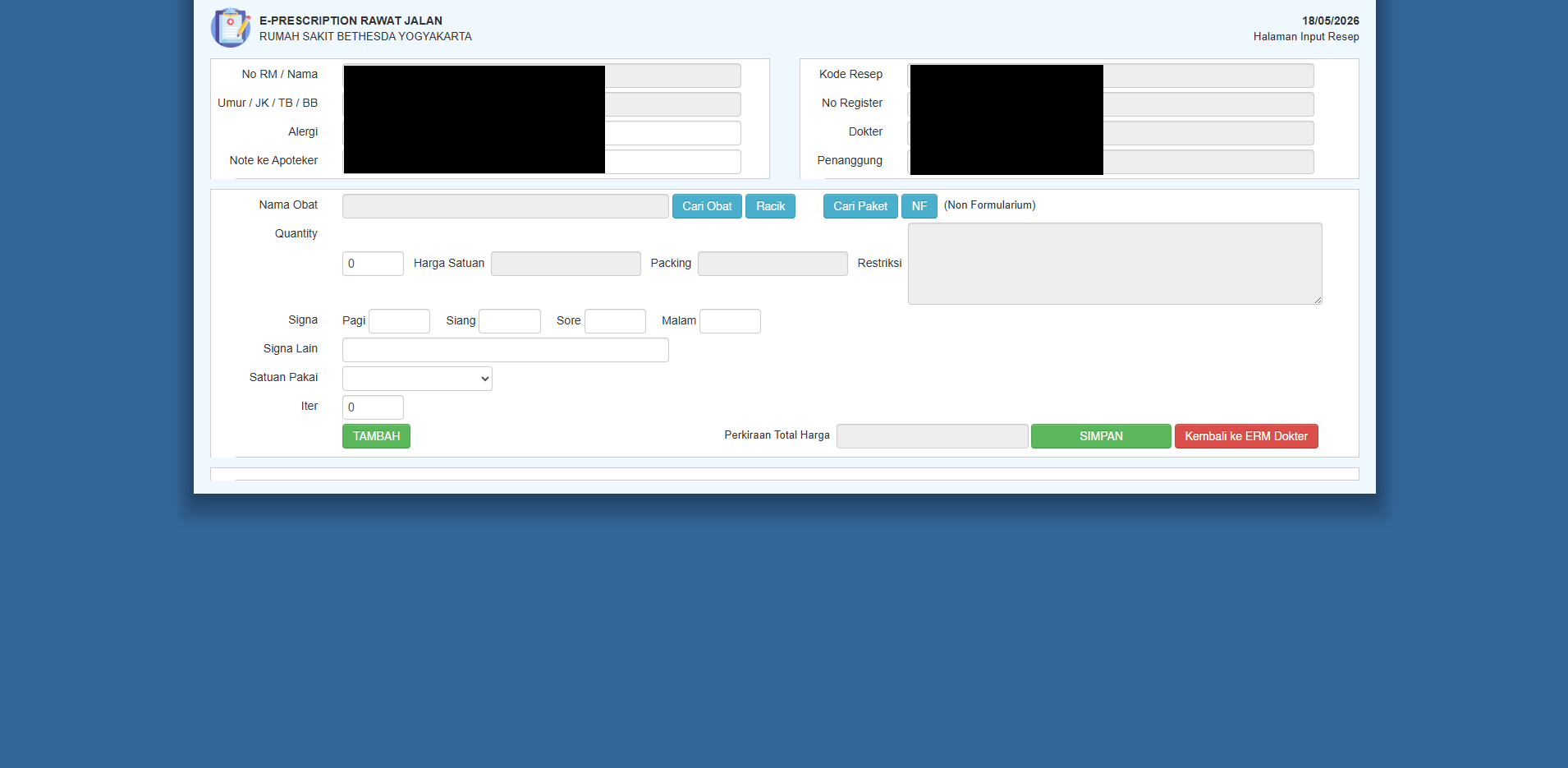Click the NF non-formularium button
Viewport: 1568px width, 768px height.
[919, 206]
